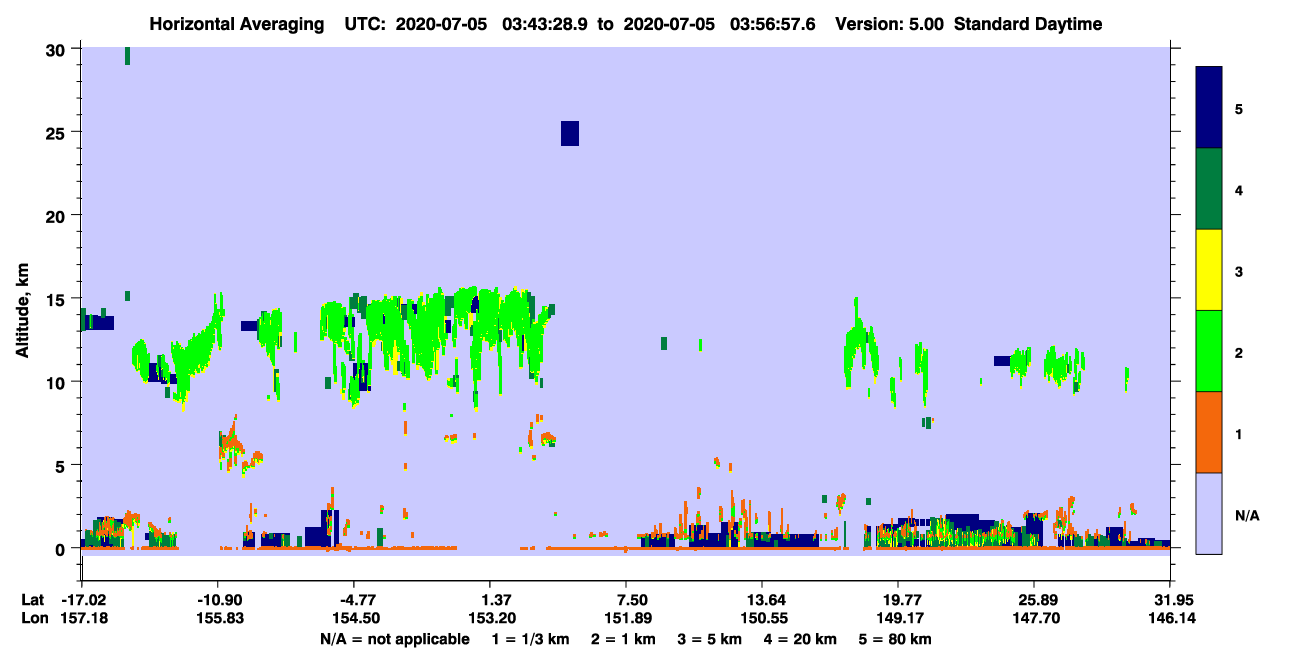Click the colorbar label '3'
Viewport: 1300px width, 667px height.
pyautogui.click(x=1239, y=271)
